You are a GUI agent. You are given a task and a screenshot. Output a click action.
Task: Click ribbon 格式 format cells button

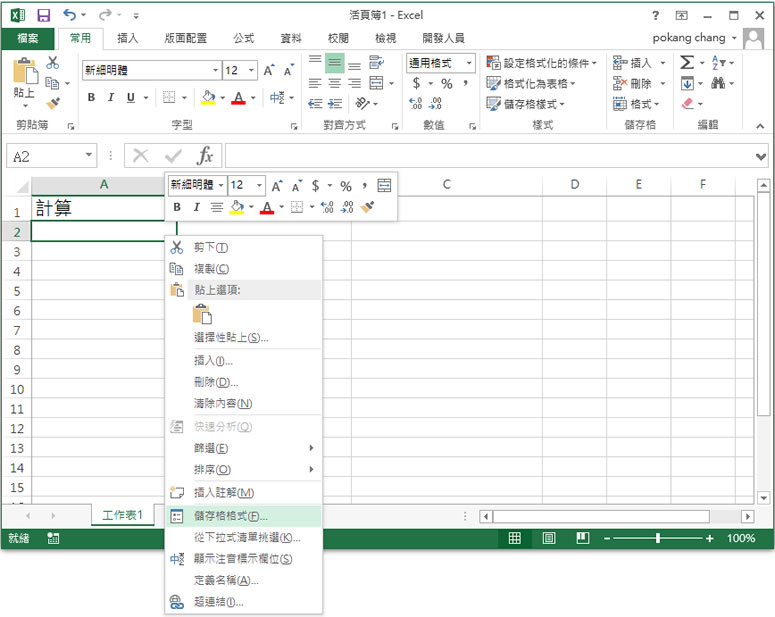coord(636,104)
